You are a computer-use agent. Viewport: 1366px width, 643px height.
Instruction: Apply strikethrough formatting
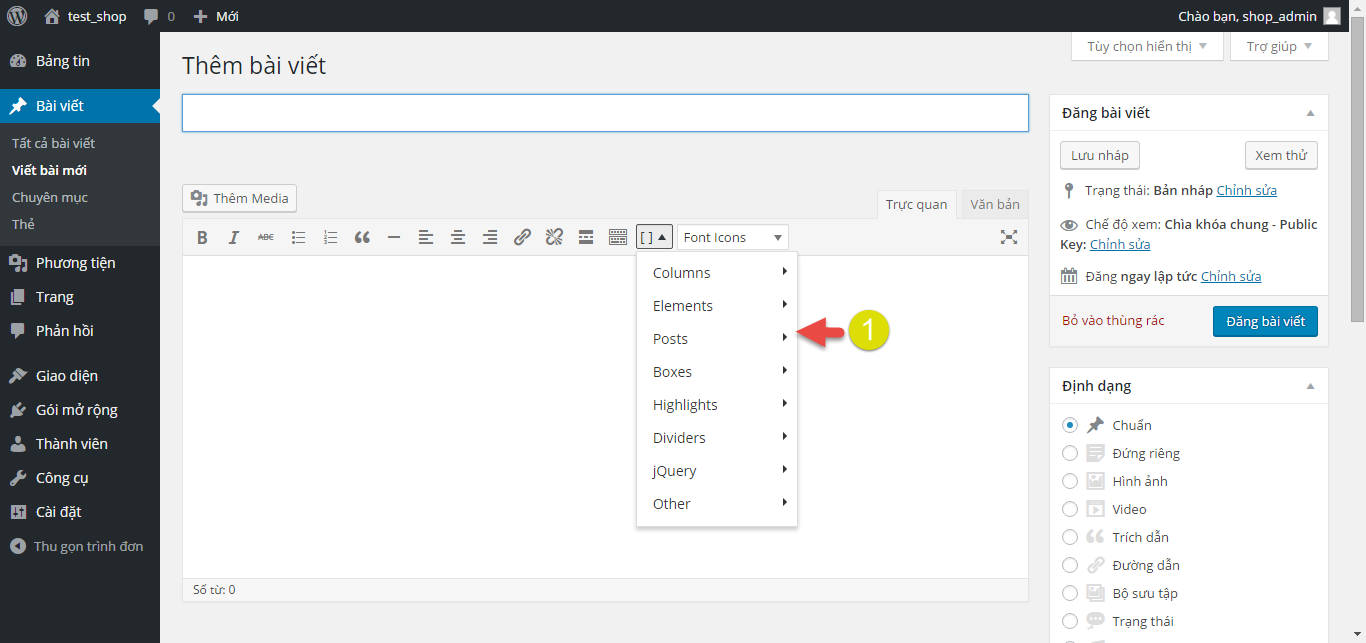tap(266, 237)
